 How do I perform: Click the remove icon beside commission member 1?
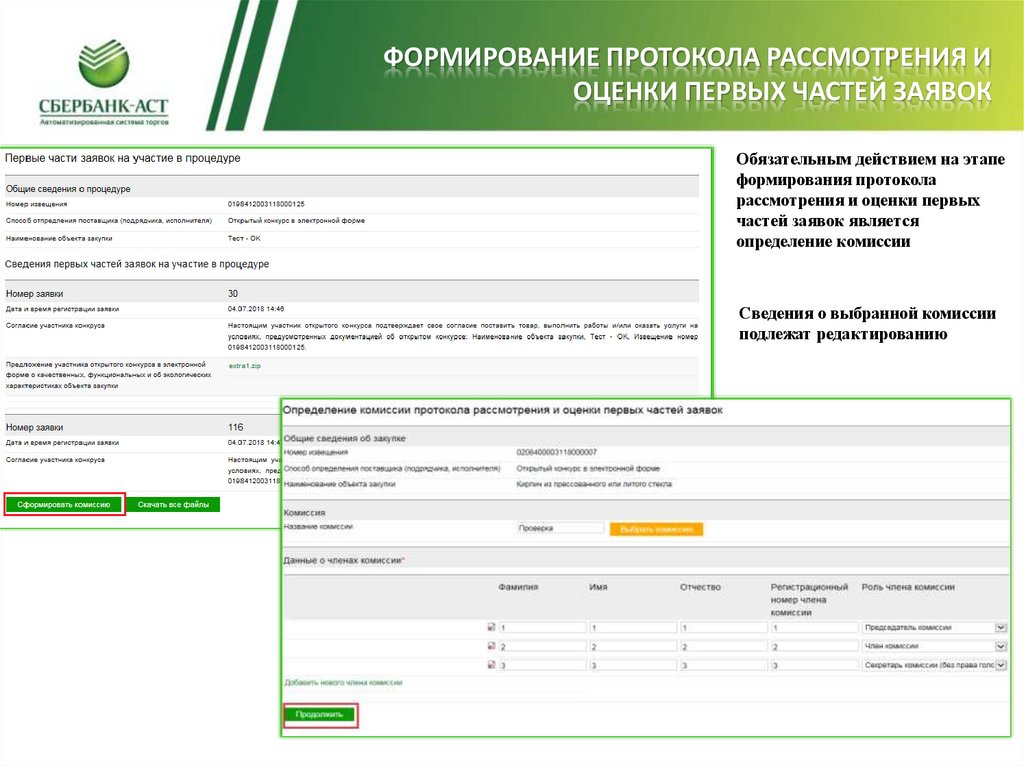491,629
